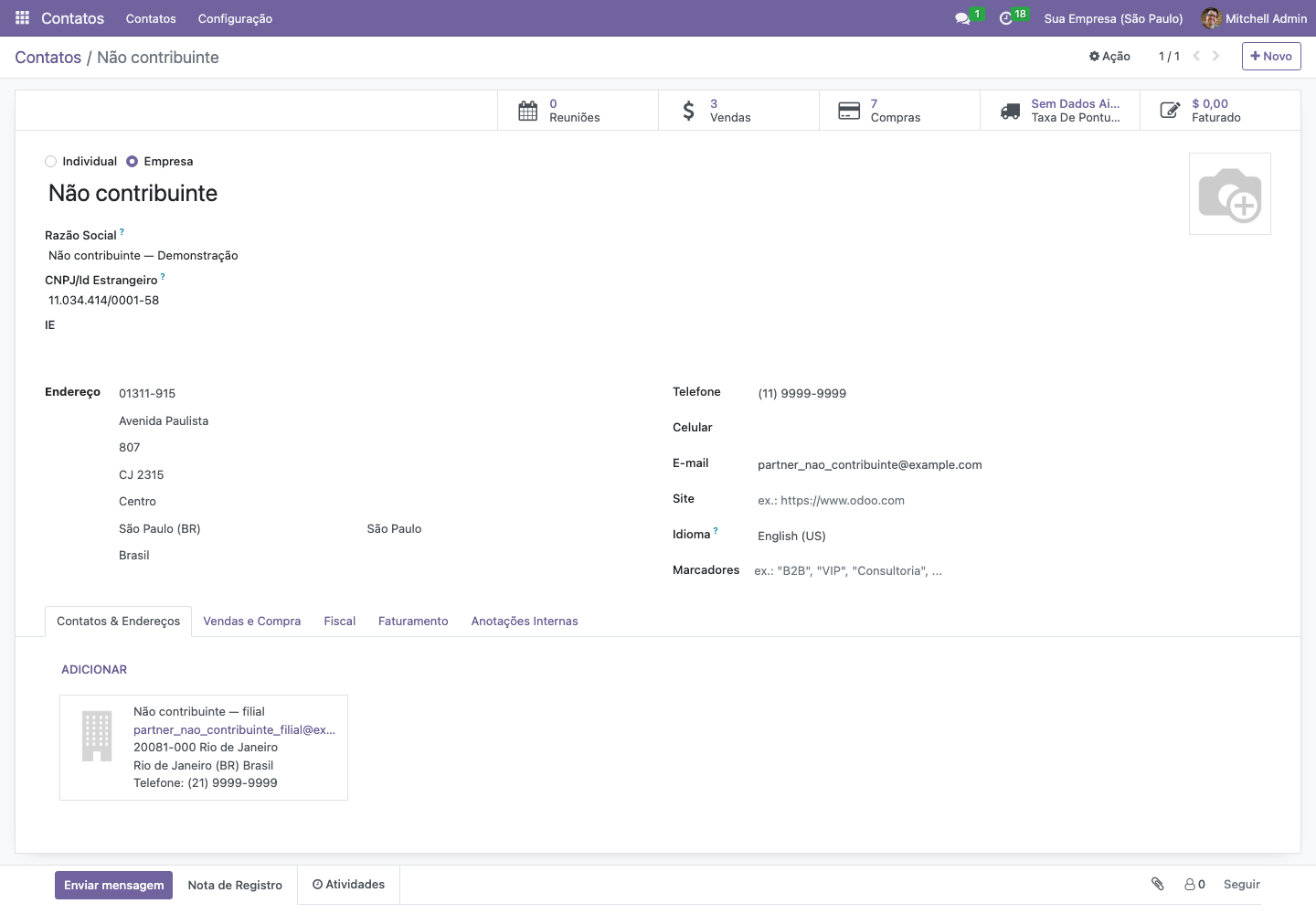
Task: Select the Empresa radio button
Action: pos(133,162)
